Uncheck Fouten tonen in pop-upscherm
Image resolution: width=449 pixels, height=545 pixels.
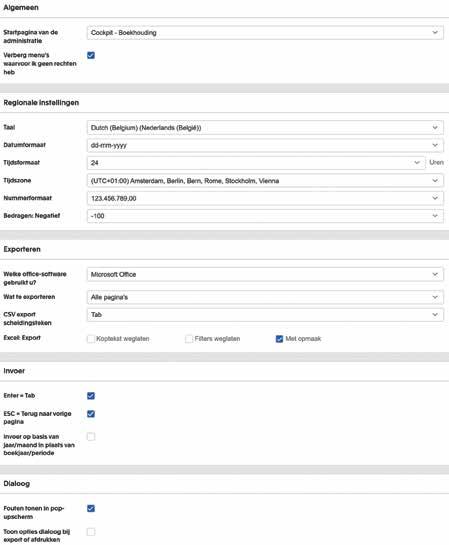click(91, 509)
